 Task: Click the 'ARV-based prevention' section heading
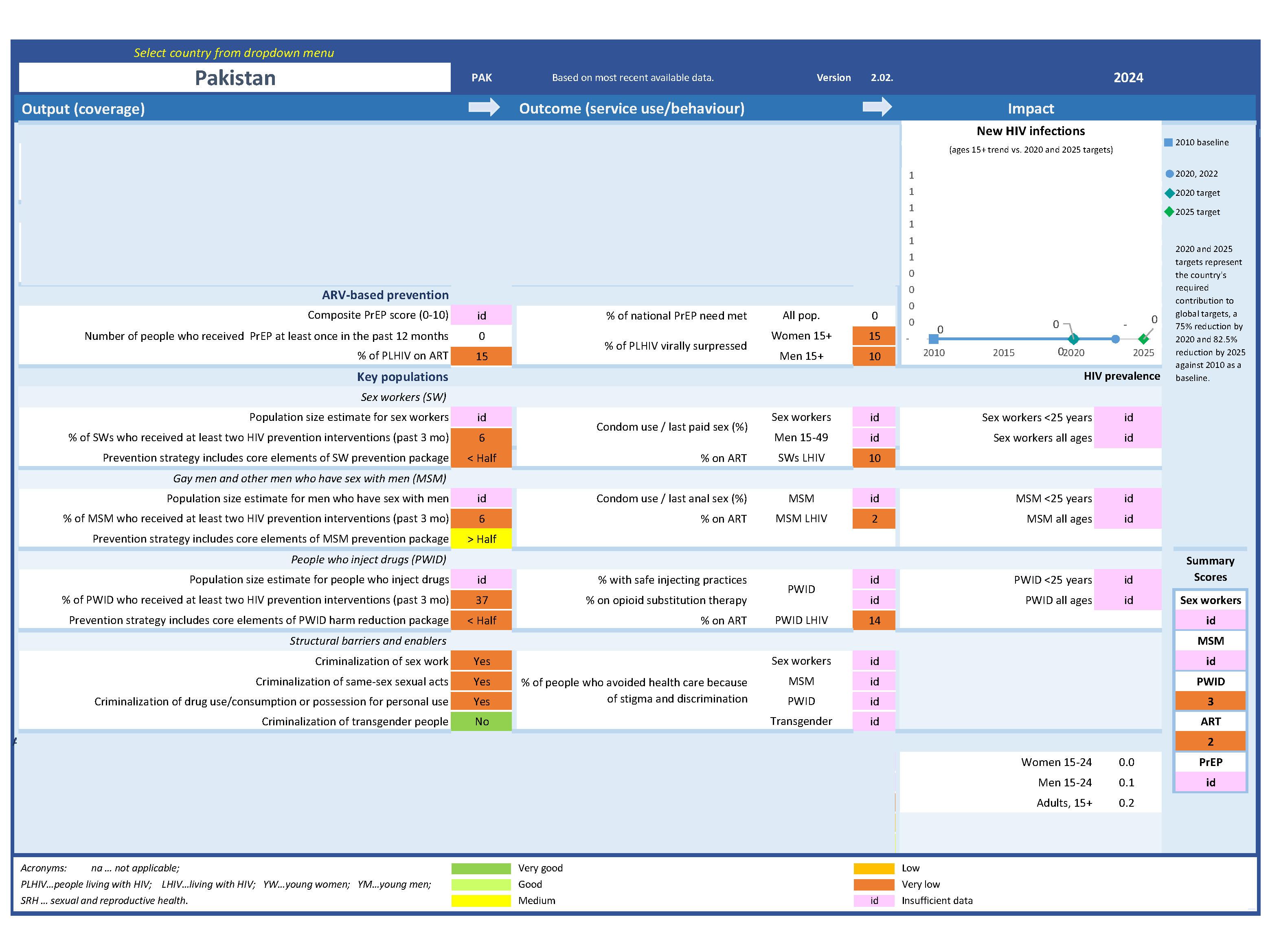(385, 295)
